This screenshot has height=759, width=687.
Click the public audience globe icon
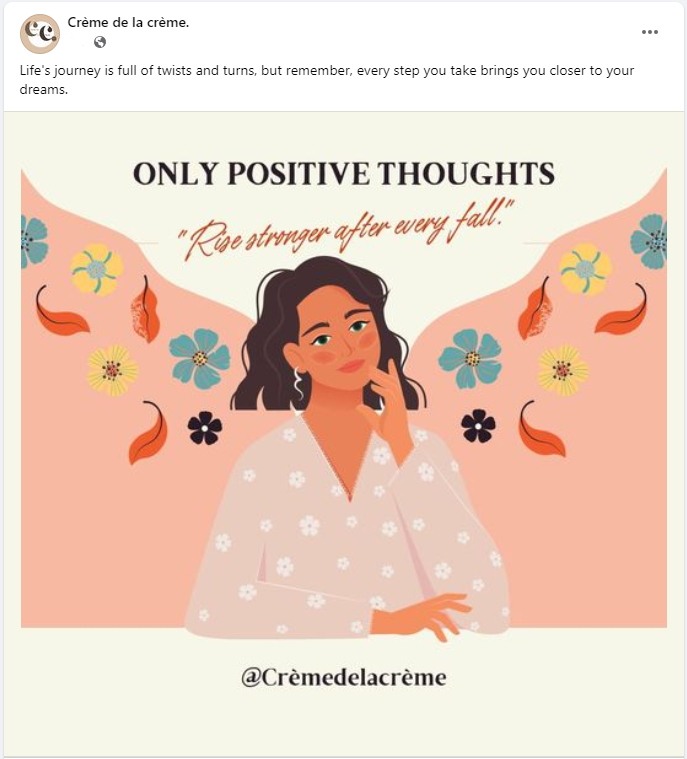[x=100, y=42]
